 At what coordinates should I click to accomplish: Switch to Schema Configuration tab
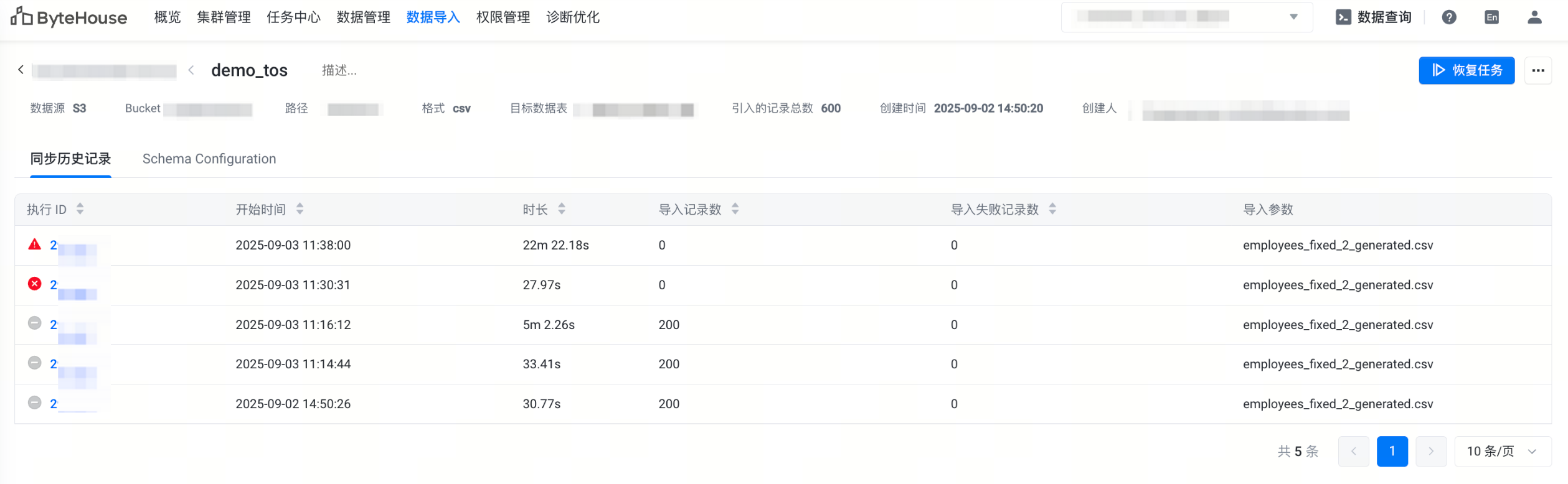click(x=209, y=159)
